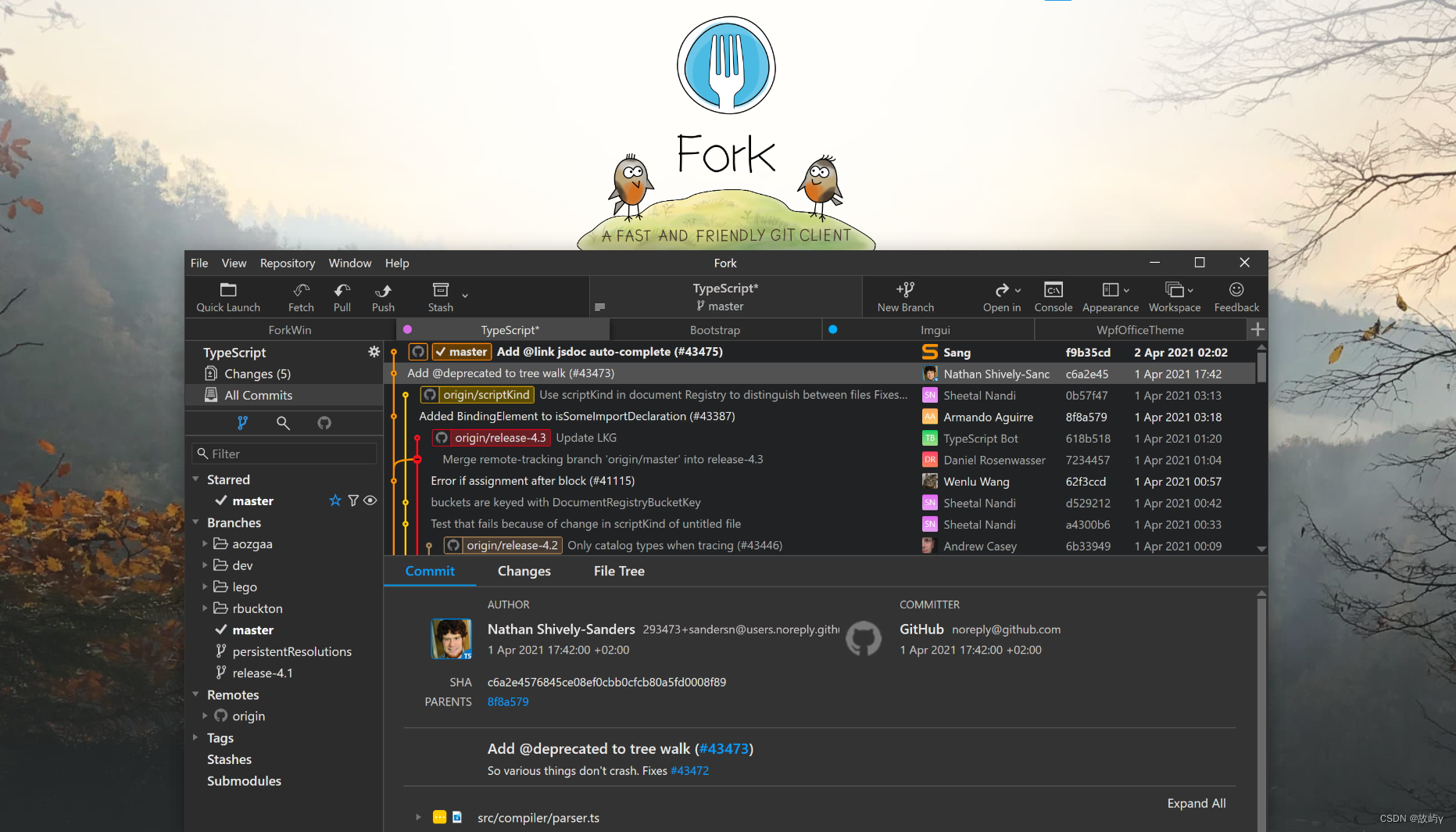
Task: Open repository settings gear next to TypeScript
Action: [374, 352]
